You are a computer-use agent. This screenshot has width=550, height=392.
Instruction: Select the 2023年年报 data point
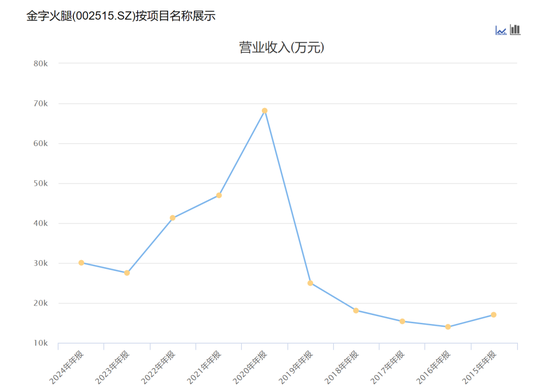pyautogui.click(x=127, y=273)
